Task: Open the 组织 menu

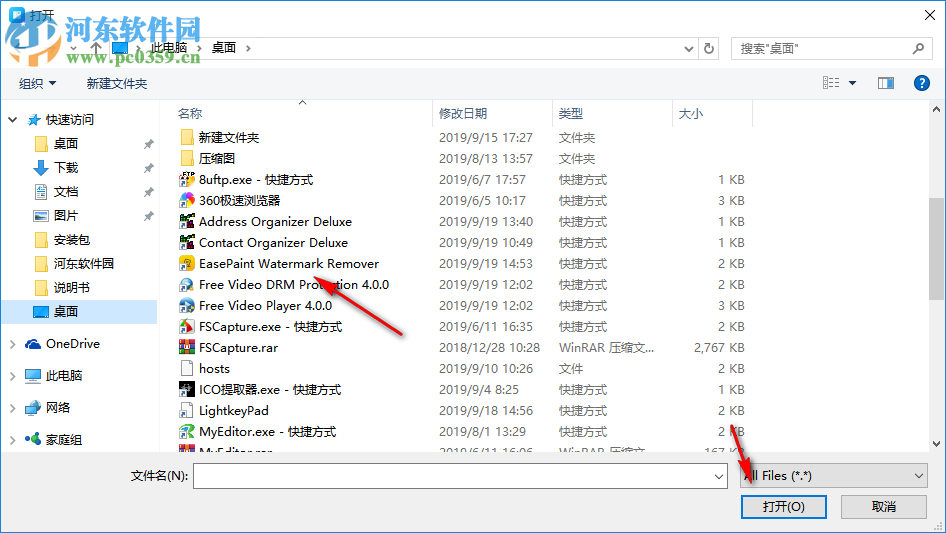Action: click(x=37, y=83)
